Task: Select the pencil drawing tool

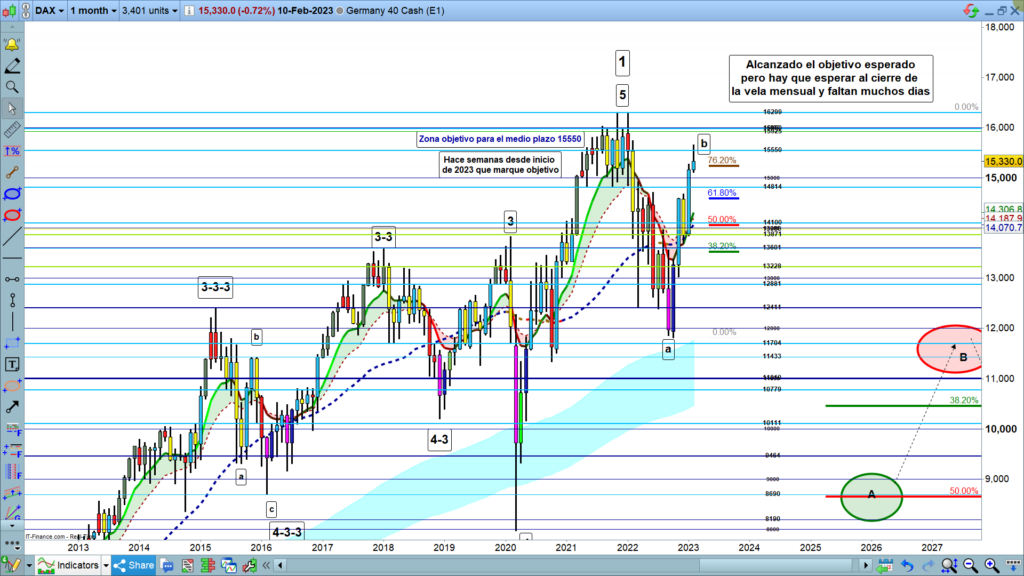Action: (x=12, y=66)
